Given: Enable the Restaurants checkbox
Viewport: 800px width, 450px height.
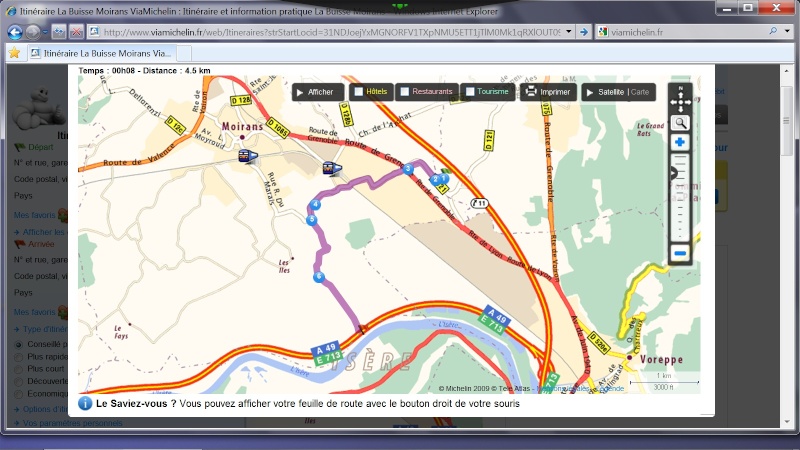Looking at the screenshot, I should tap(405, 92).
